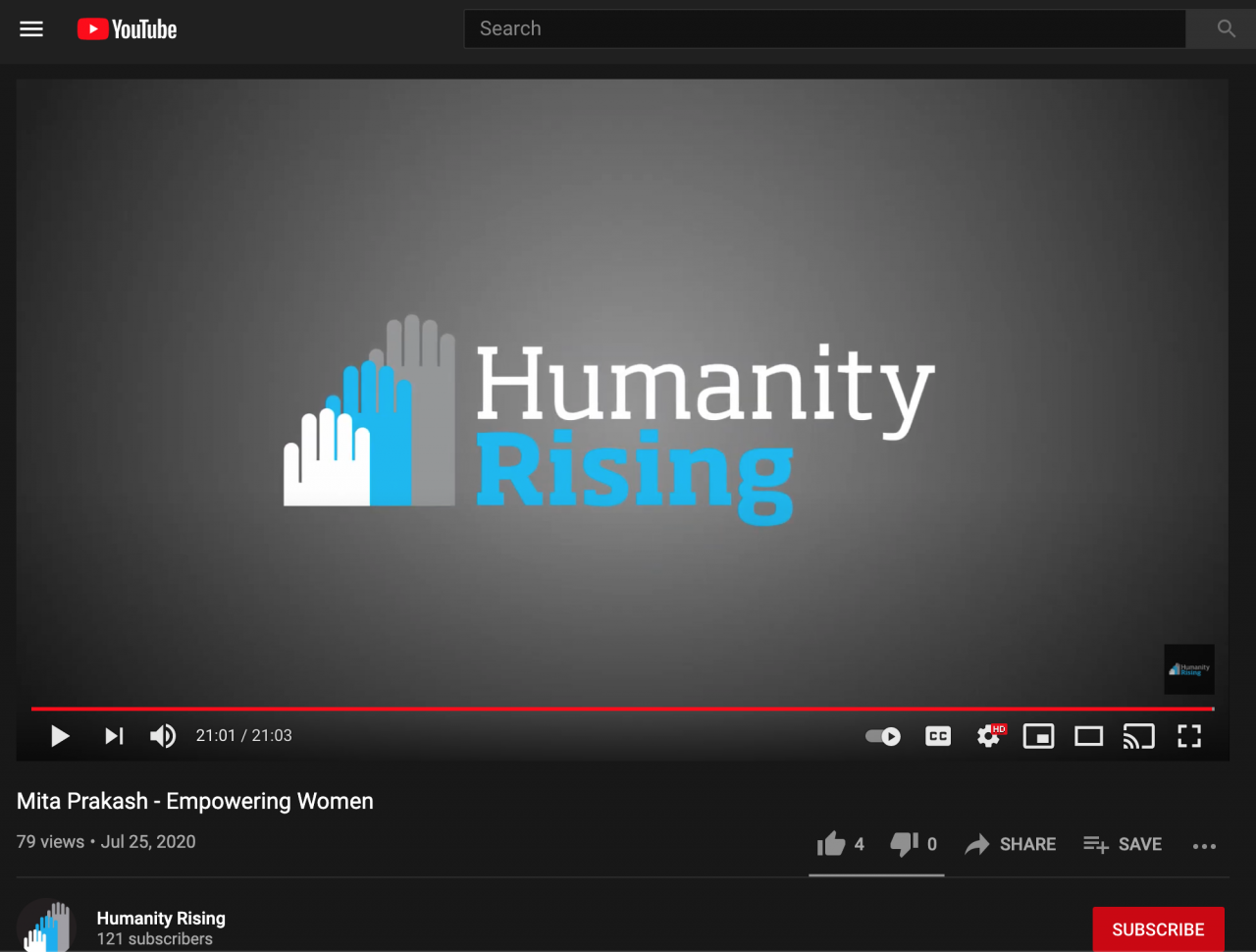
Task: Click the Humanity Rising channel watermark
Action: click(x=1189, y=669)
